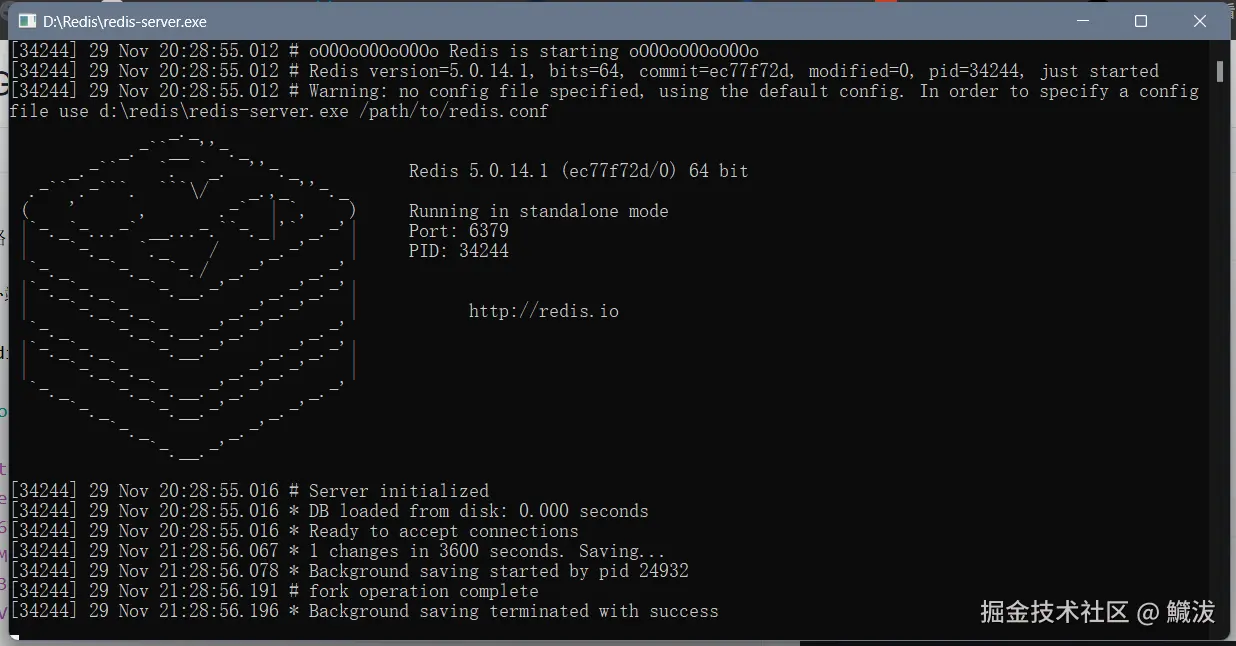The height and width of the screenshot is (646, 1236).
Task: Click the console window icon in title bar
Action: 28,21
